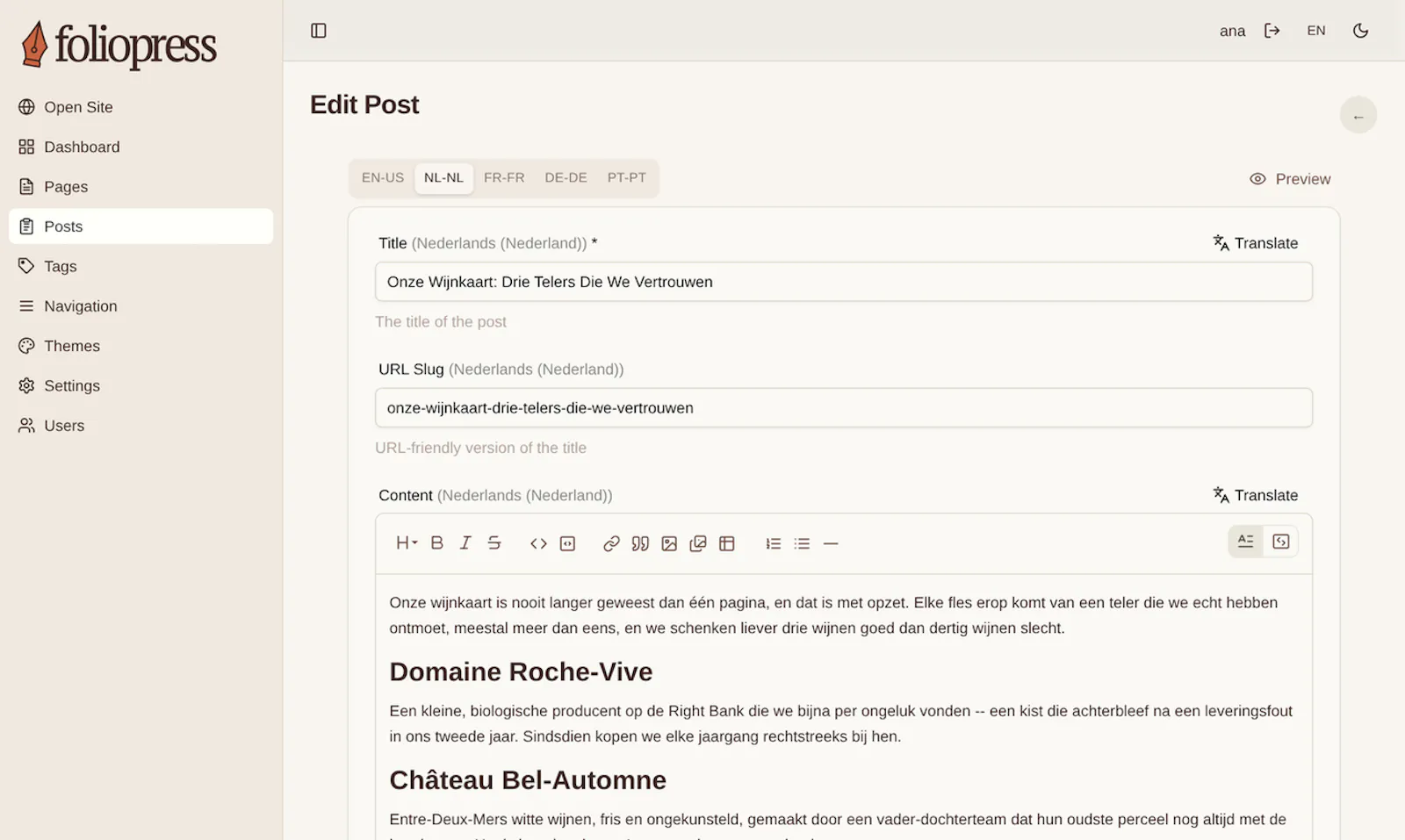The image size is (1405, 840).
Task: Apply strikethrough formatting
Action: coord(494,543)
